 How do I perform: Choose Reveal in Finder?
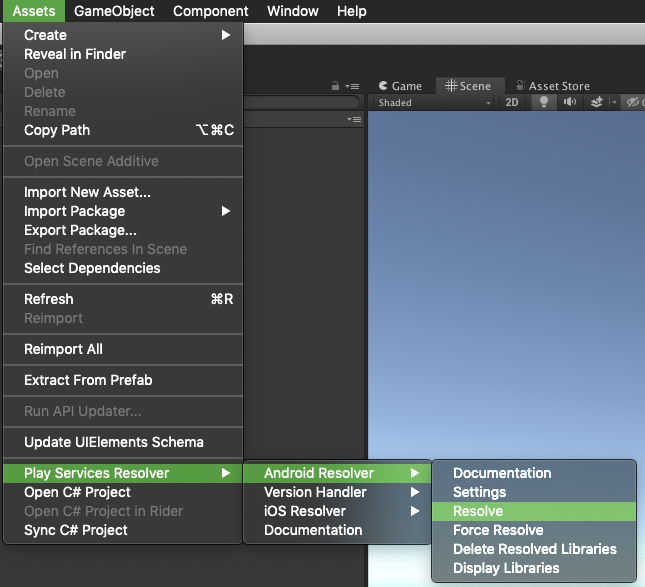click(123, 54)
